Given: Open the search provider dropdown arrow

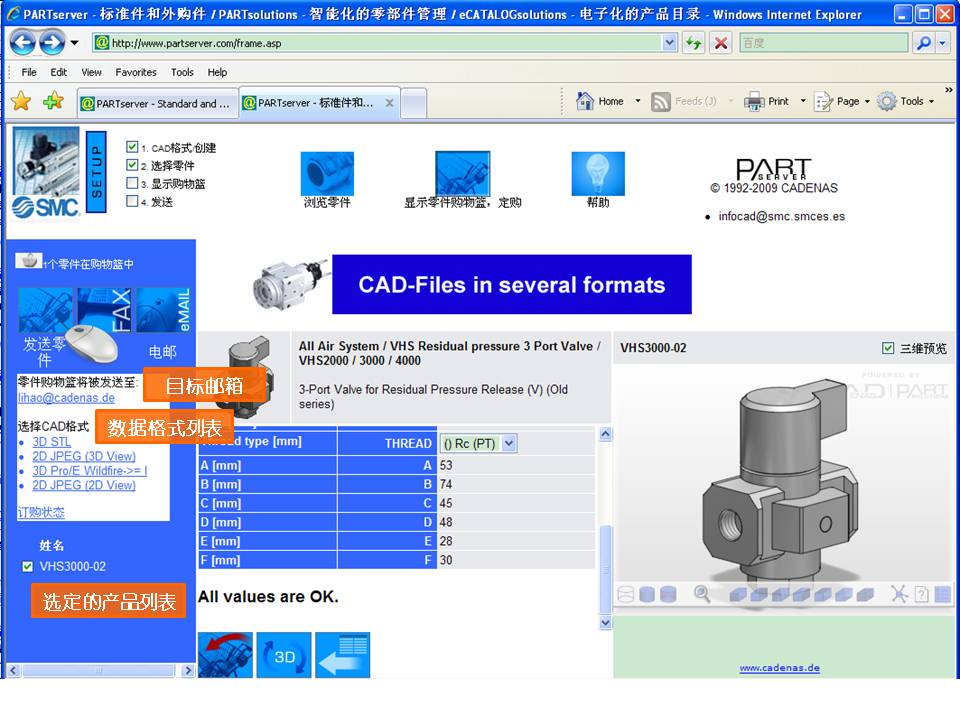Looking at the screenshot, I should pos(942,43).
